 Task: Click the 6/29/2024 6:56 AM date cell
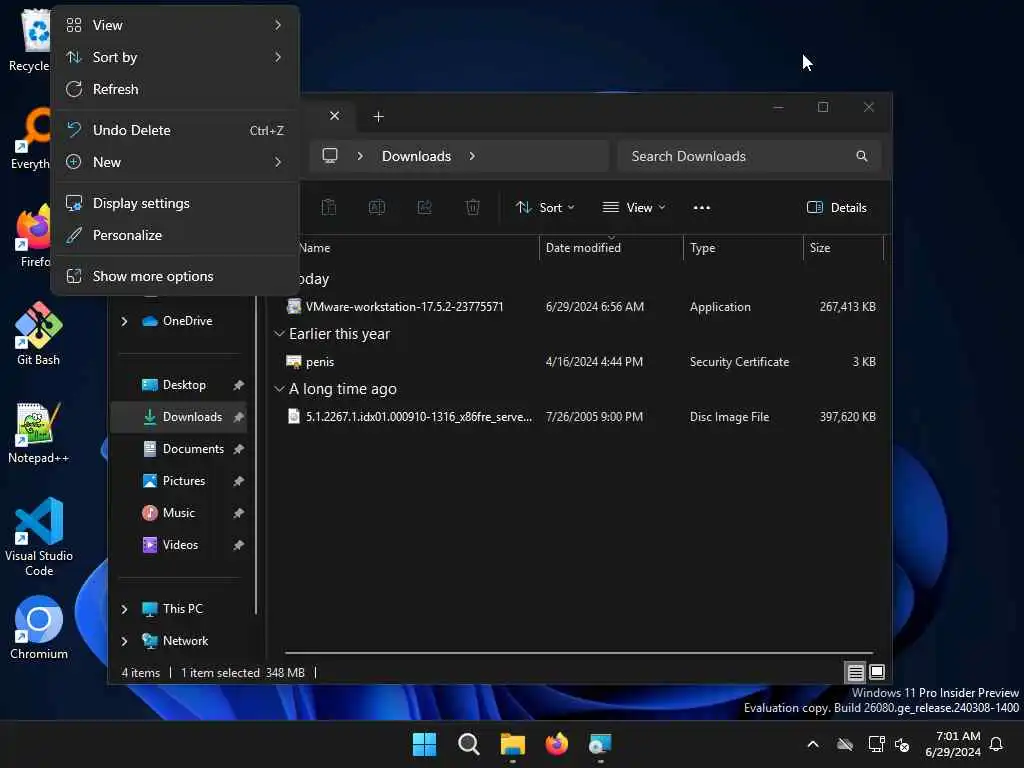point(594,307)
